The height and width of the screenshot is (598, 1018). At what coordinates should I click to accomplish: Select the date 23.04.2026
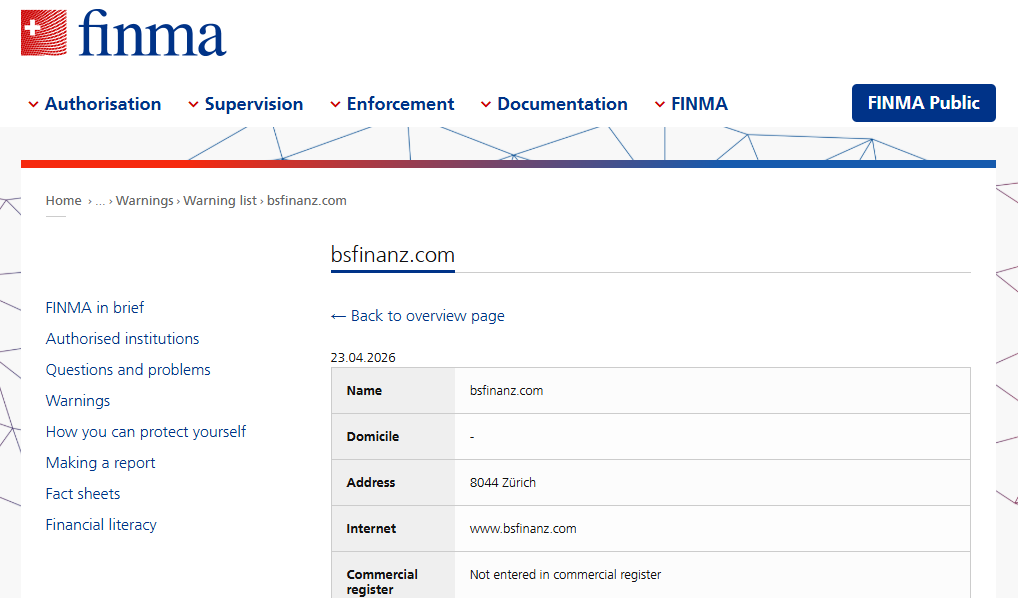click(x=363, y=358)
